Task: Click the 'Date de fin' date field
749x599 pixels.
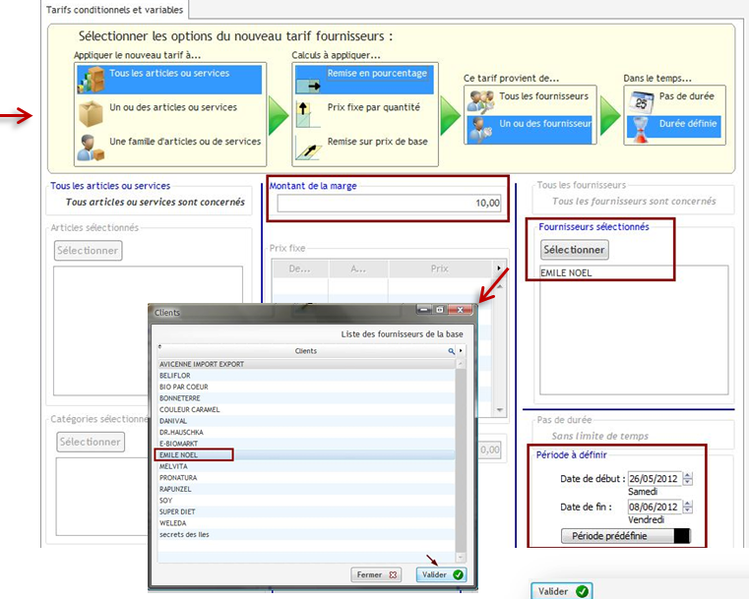Action: tap(654, 507)
